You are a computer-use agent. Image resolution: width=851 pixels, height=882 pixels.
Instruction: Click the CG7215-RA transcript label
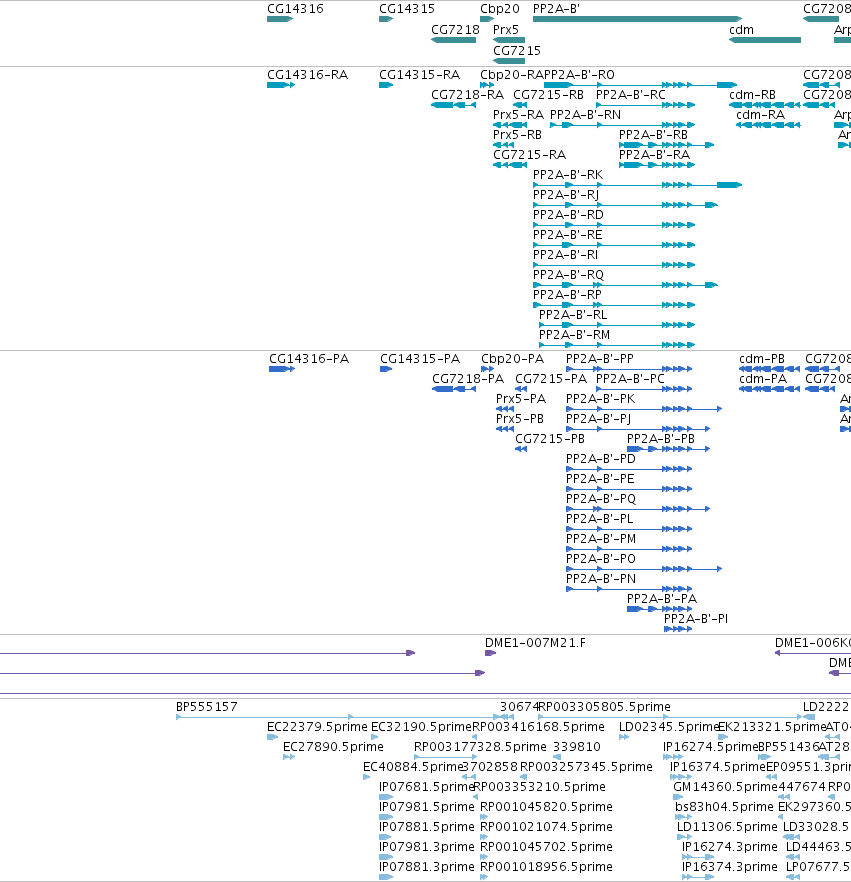pos(530,155)
